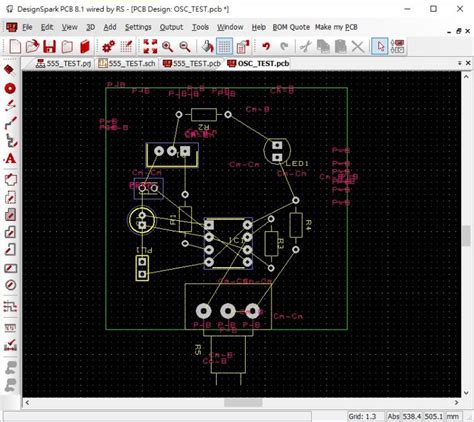This screenshot has height=422, width=474.
Task: Click BOM Quote menu item
Action: 291,27
